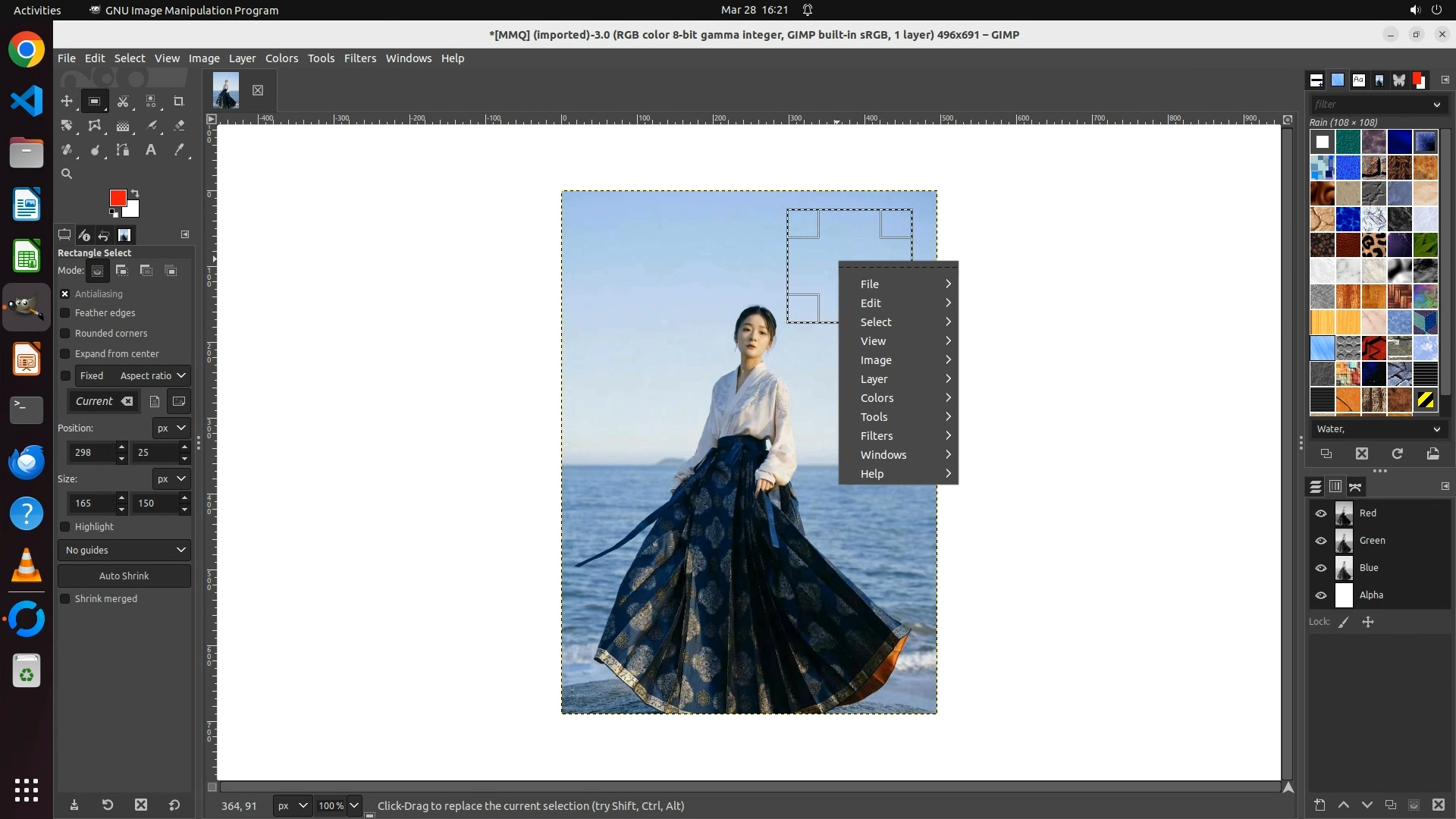
Task: Open Filters in the context menu
Action: (x=877, y=436)
